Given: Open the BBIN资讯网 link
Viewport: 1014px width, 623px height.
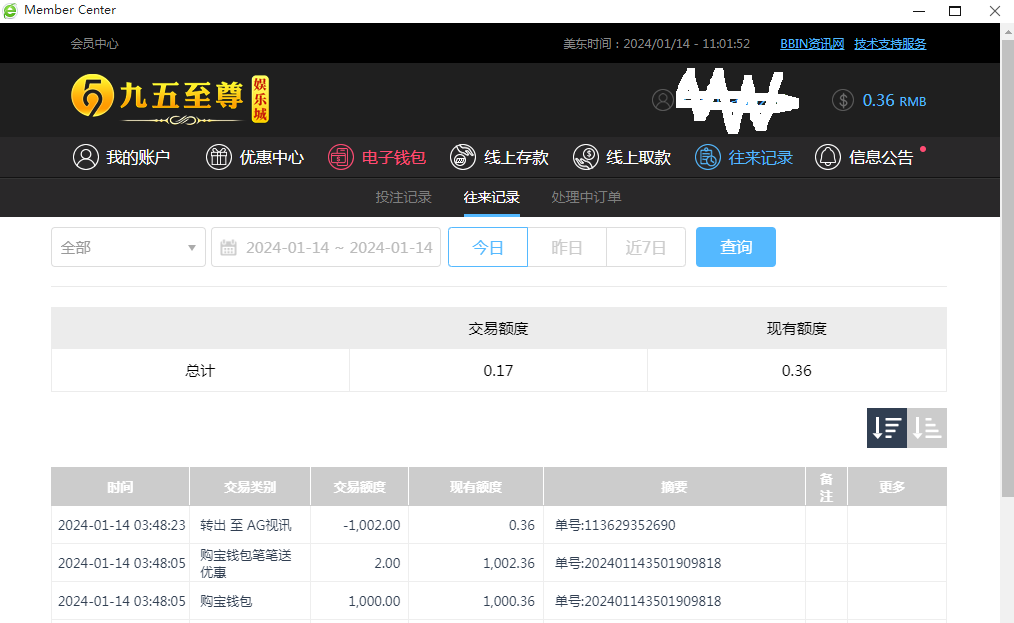Looking at the screenshot, I should point(812,44).
